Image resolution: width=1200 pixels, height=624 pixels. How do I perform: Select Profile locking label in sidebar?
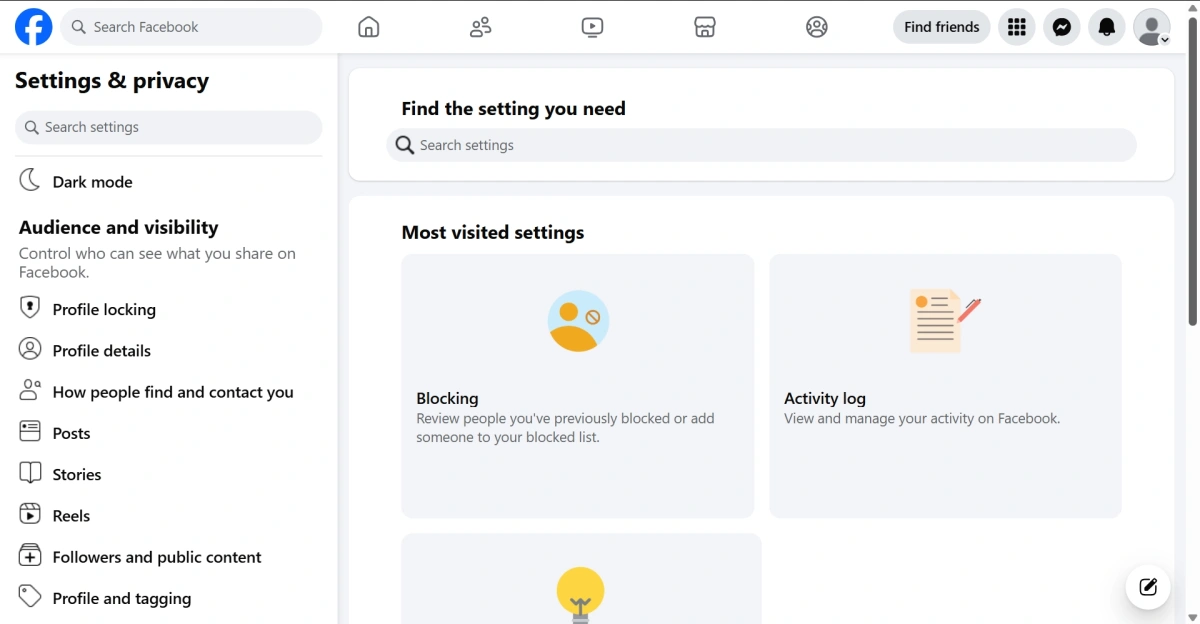pos(104,309)
